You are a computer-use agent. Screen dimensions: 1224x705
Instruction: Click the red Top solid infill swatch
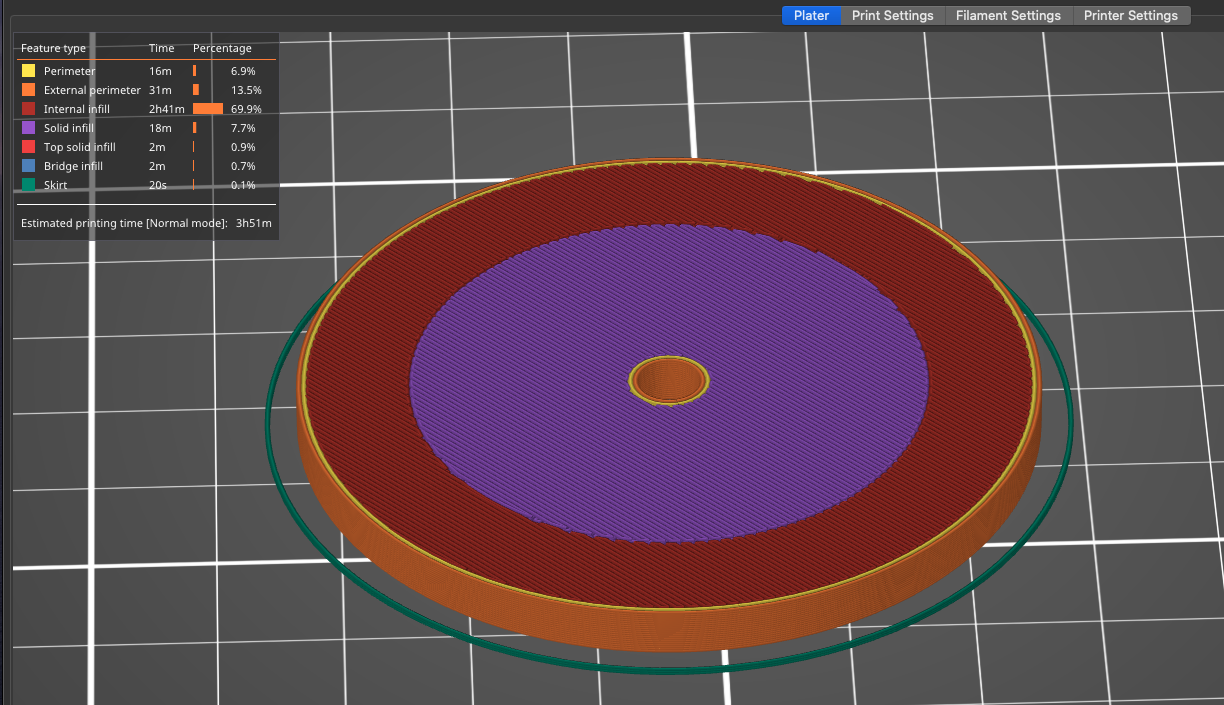pos(28,147)
